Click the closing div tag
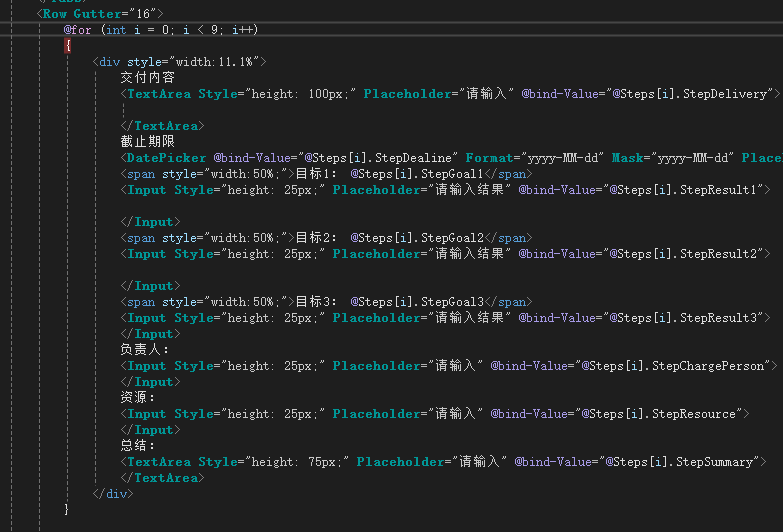 coord(113,494)
